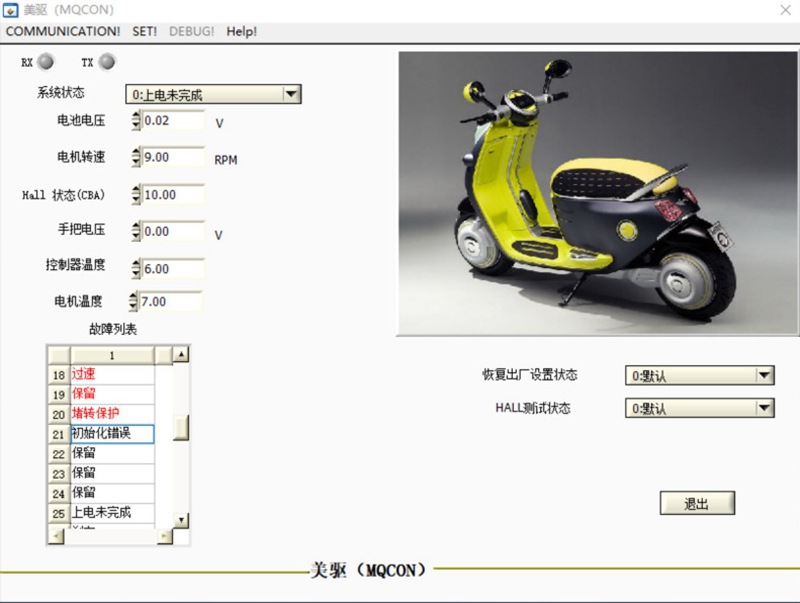Screen dimensions: 800x603
Task: Click the yellow scooter picture
Action: point(597,193)
